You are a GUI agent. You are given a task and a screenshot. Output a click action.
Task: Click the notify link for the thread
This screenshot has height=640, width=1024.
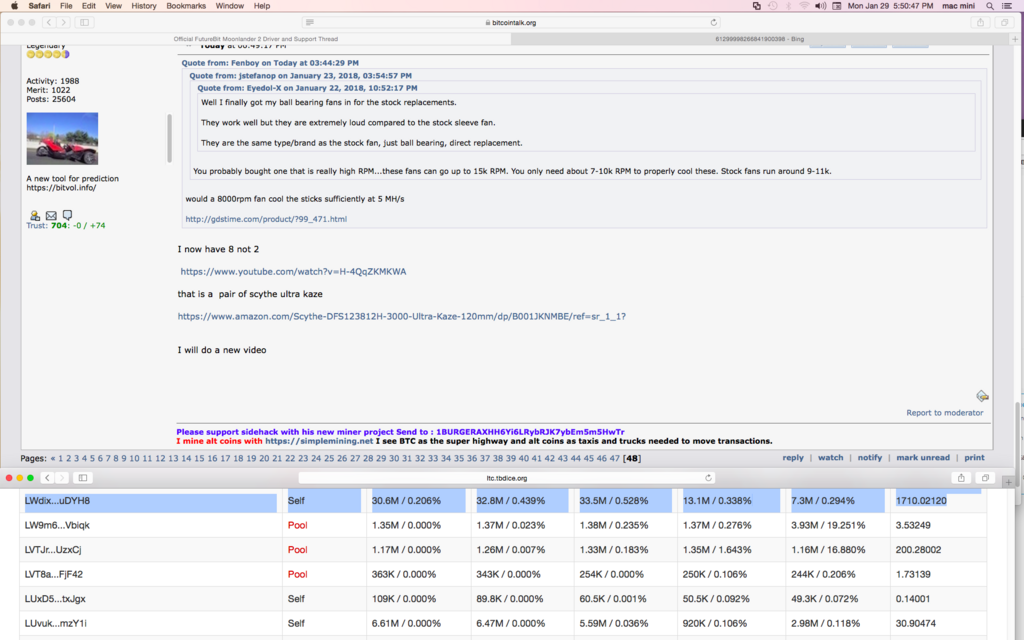(870, 458)
